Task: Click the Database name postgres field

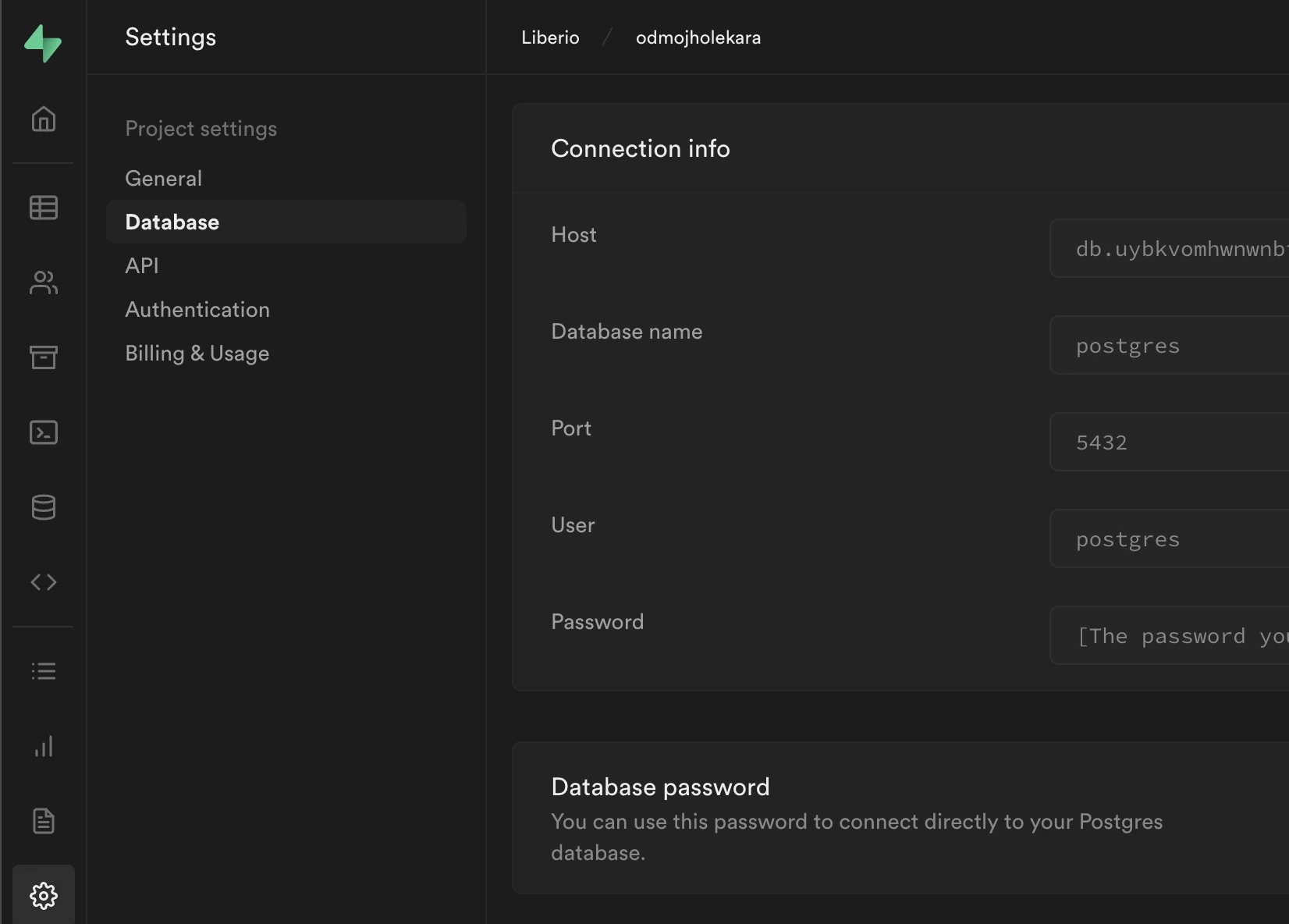Action: pyautogui.click(x=1170, y=345)
